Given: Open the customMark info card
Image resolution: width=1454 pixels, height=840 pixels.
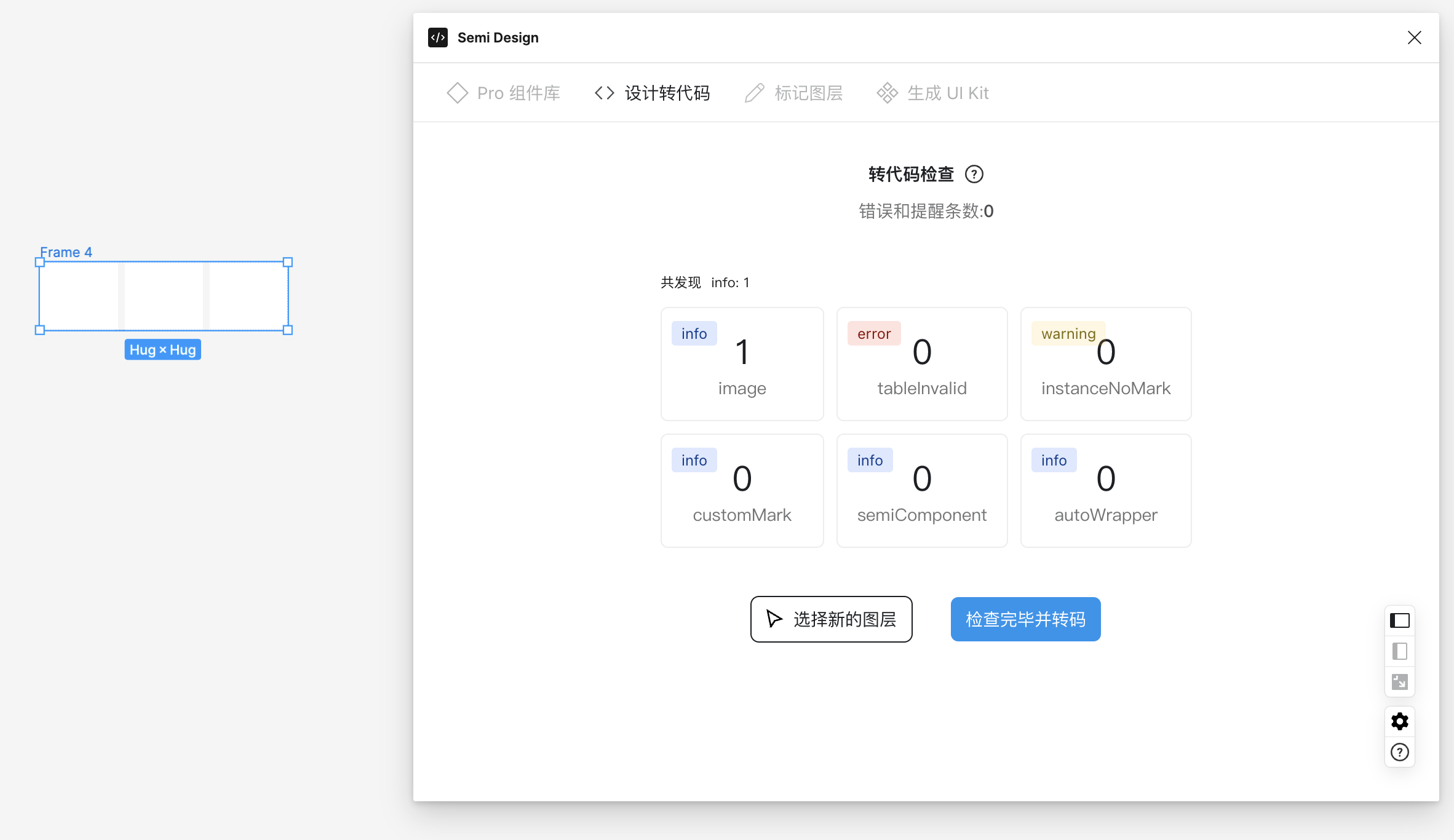Looking at the screenshot, I should [x=742, y=491].
